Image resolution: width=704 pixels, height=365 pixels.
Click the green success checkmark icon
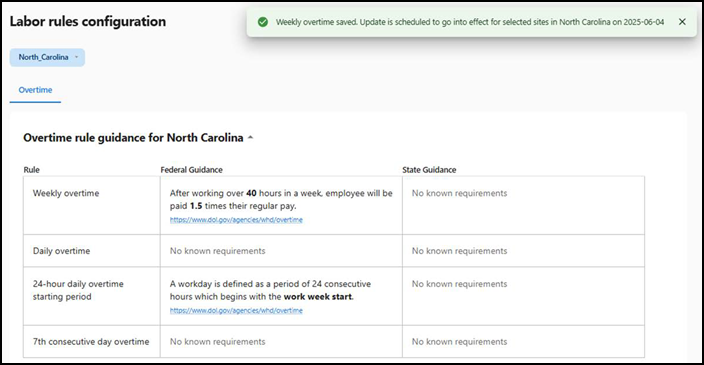(263, 22)
